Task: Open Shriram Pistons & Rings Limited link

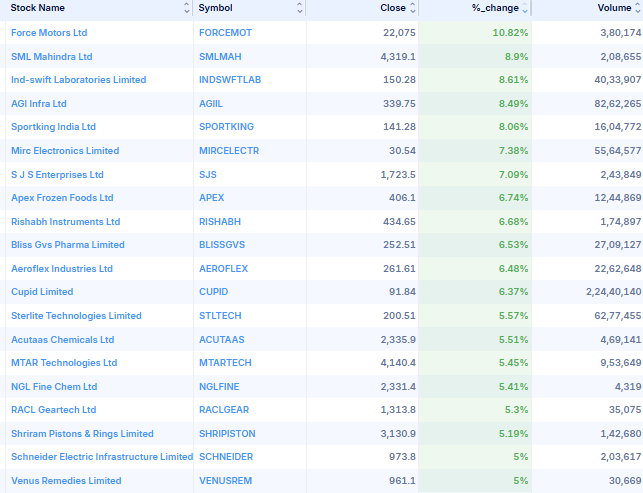Action: 82,434
